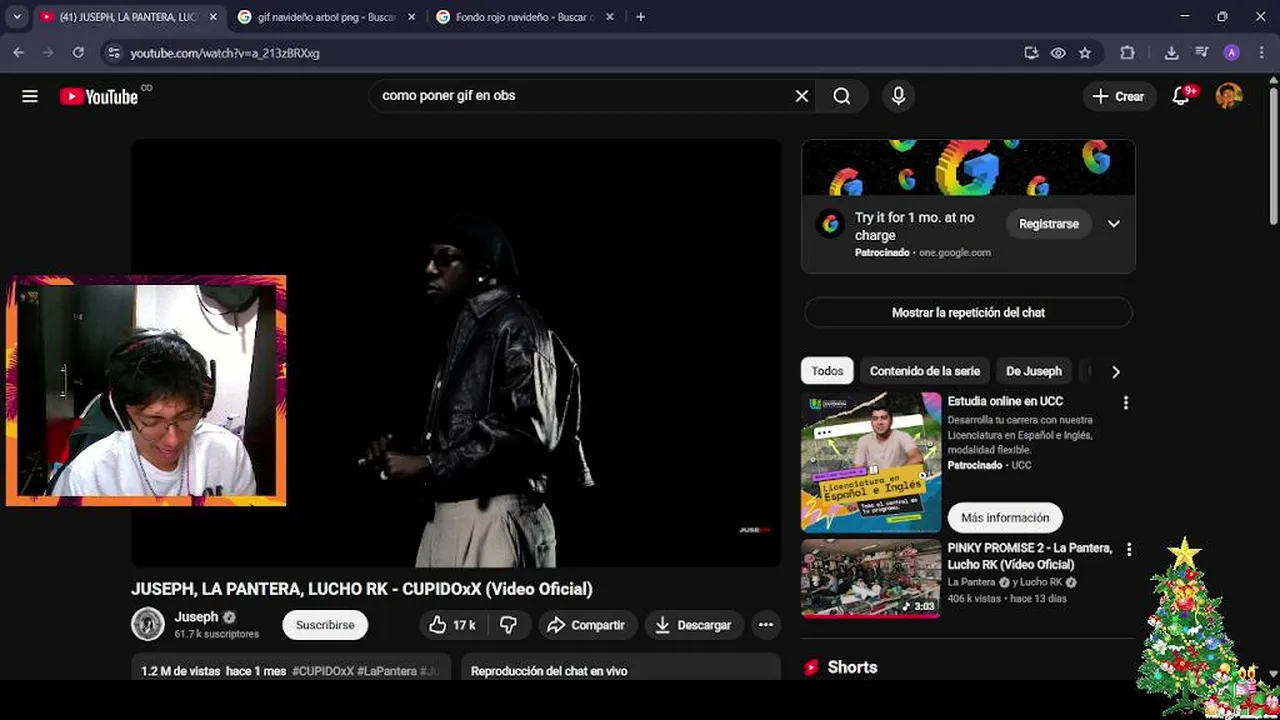Click the video player area
Screen dimensions: 1280x720
click(x=456, y=353)
